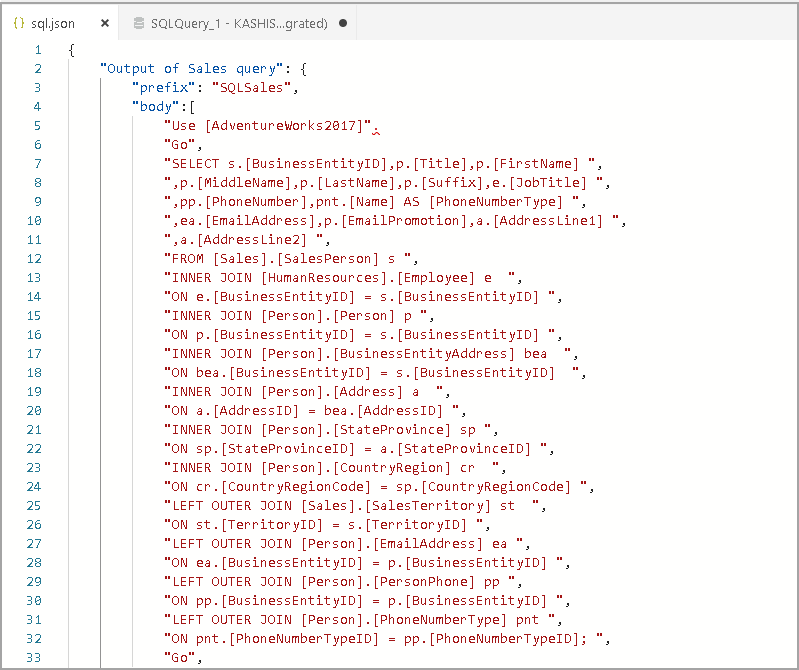The width and height of the screenshot is (799, 670).
Task: Click the database icon on SQLQuery_1 tab
Action: click(139, 23)
